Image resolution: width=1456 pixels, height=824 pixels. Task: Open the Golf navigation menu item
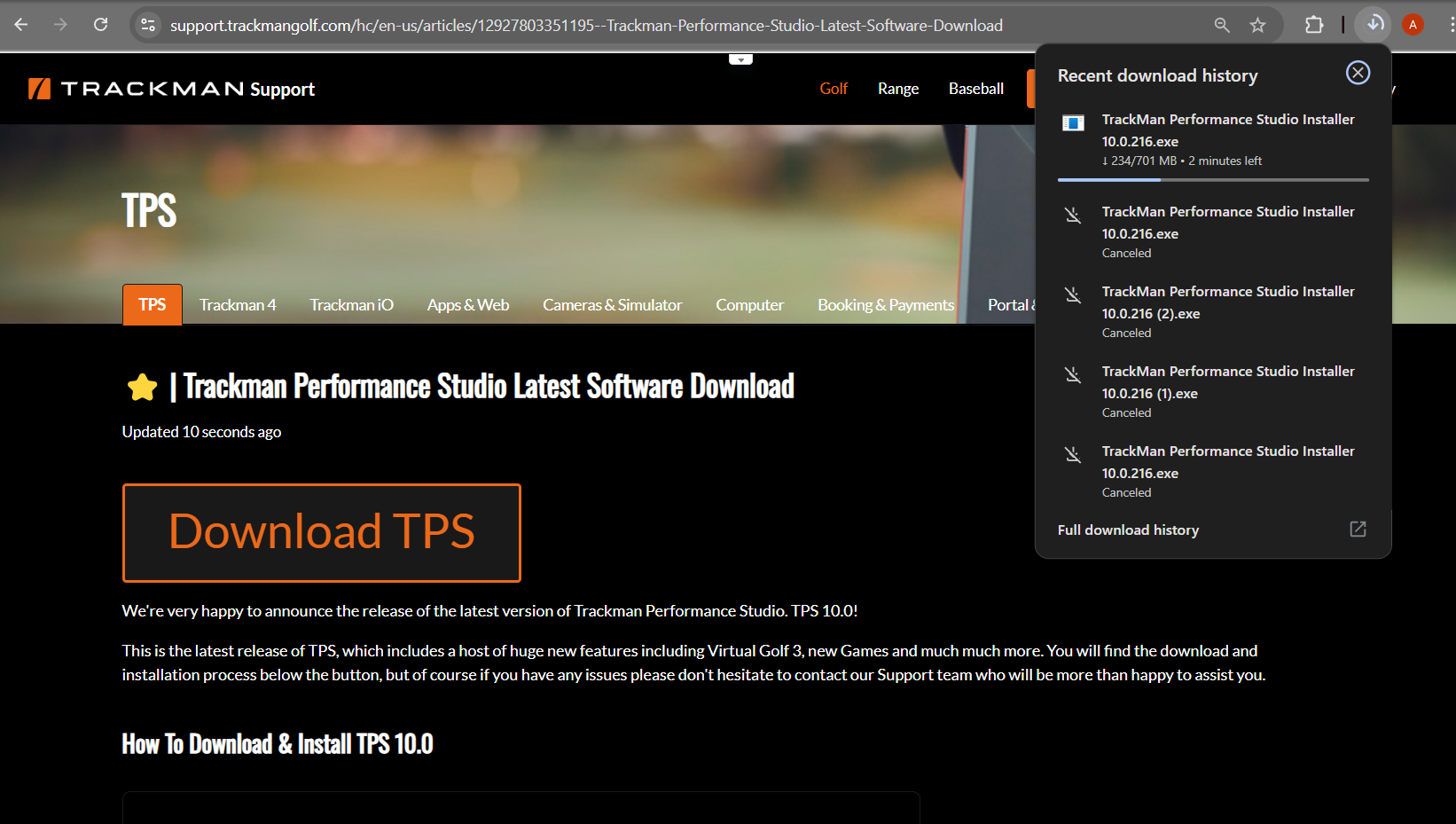[833, 88]
